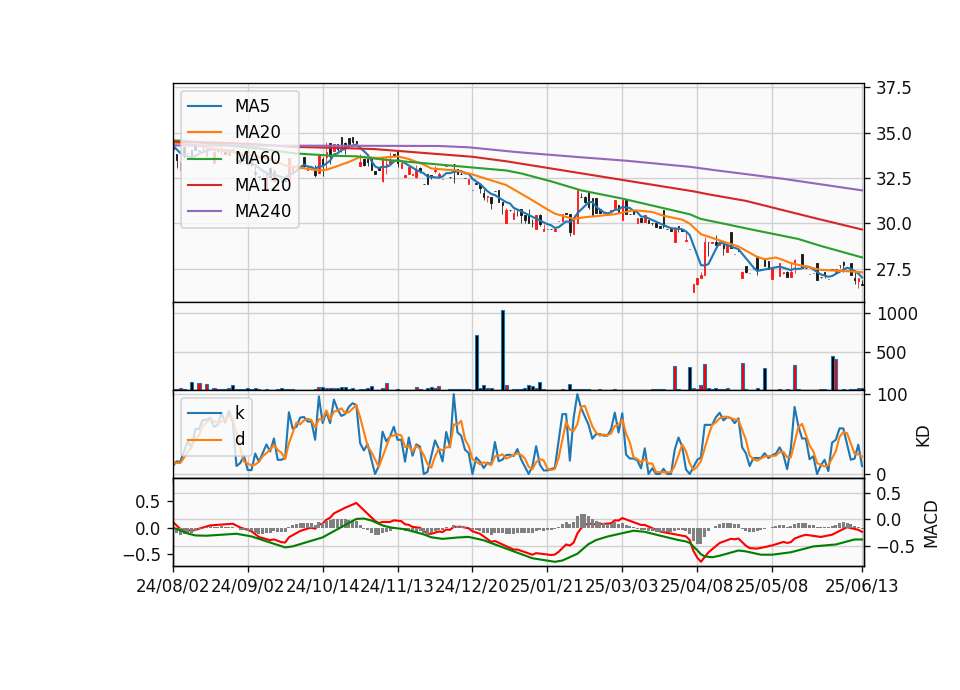Click the 25/04/08 date axis label
The width and height of the screenshot is (960, 690).
pyautogui.click(x=697, y=587)
